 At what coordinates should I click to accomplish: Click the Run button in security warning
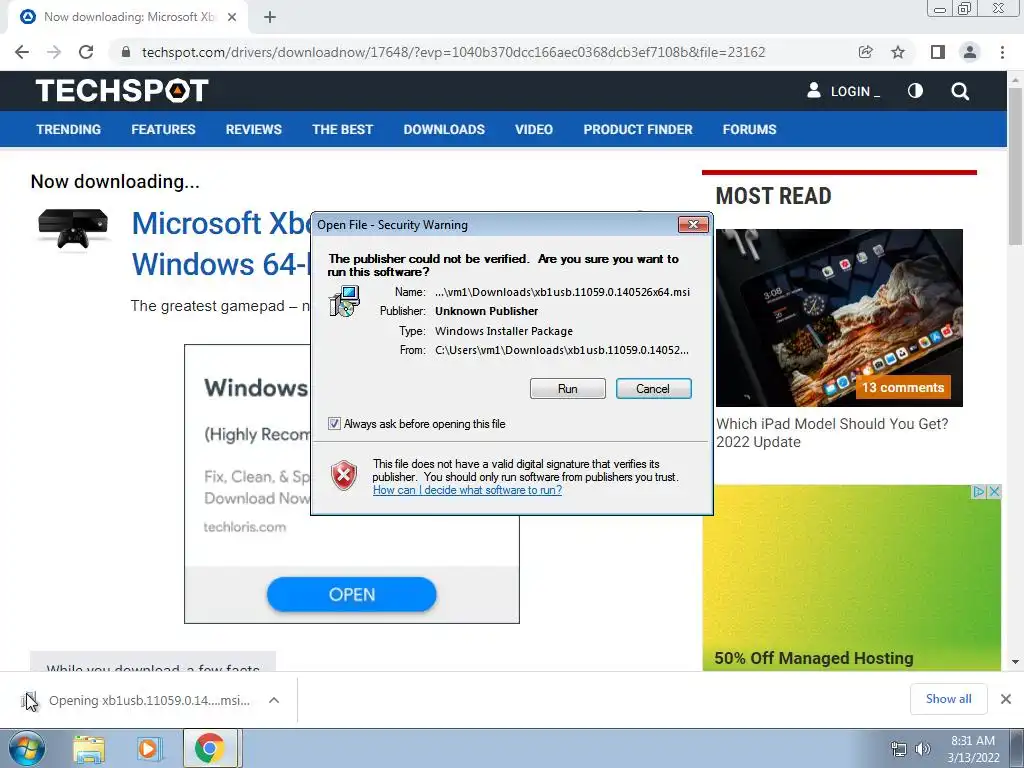tap(568, 389)
